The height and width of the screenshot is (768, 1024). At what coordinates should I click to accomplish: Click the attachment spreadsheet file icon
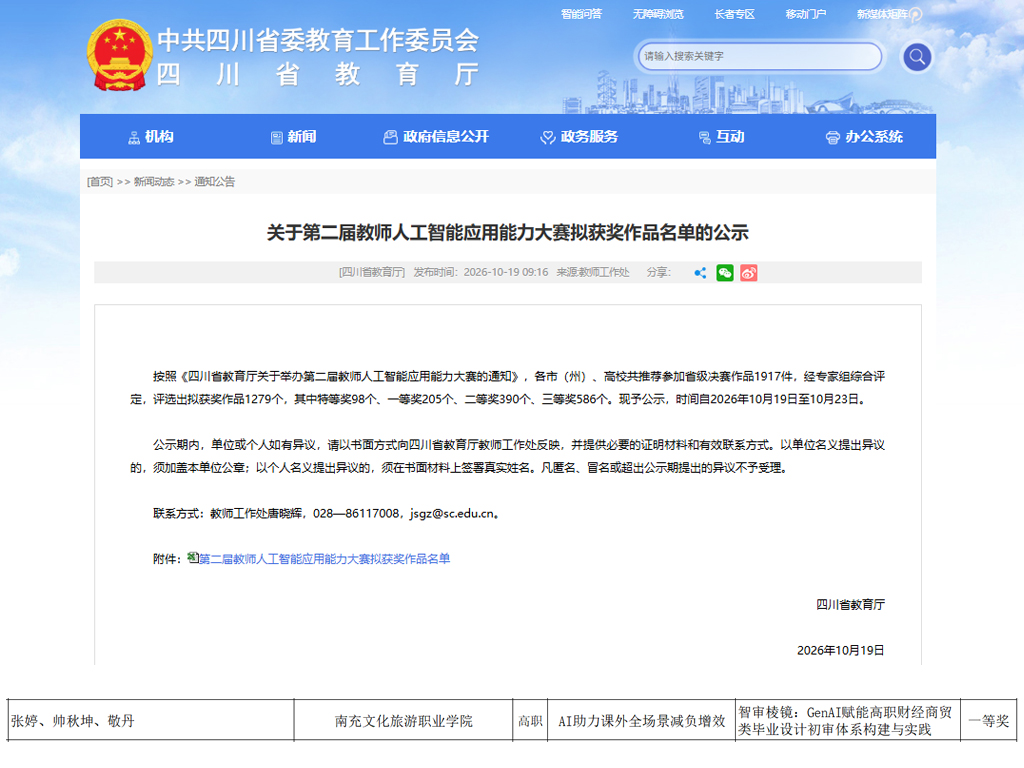[x=193, y=557]
